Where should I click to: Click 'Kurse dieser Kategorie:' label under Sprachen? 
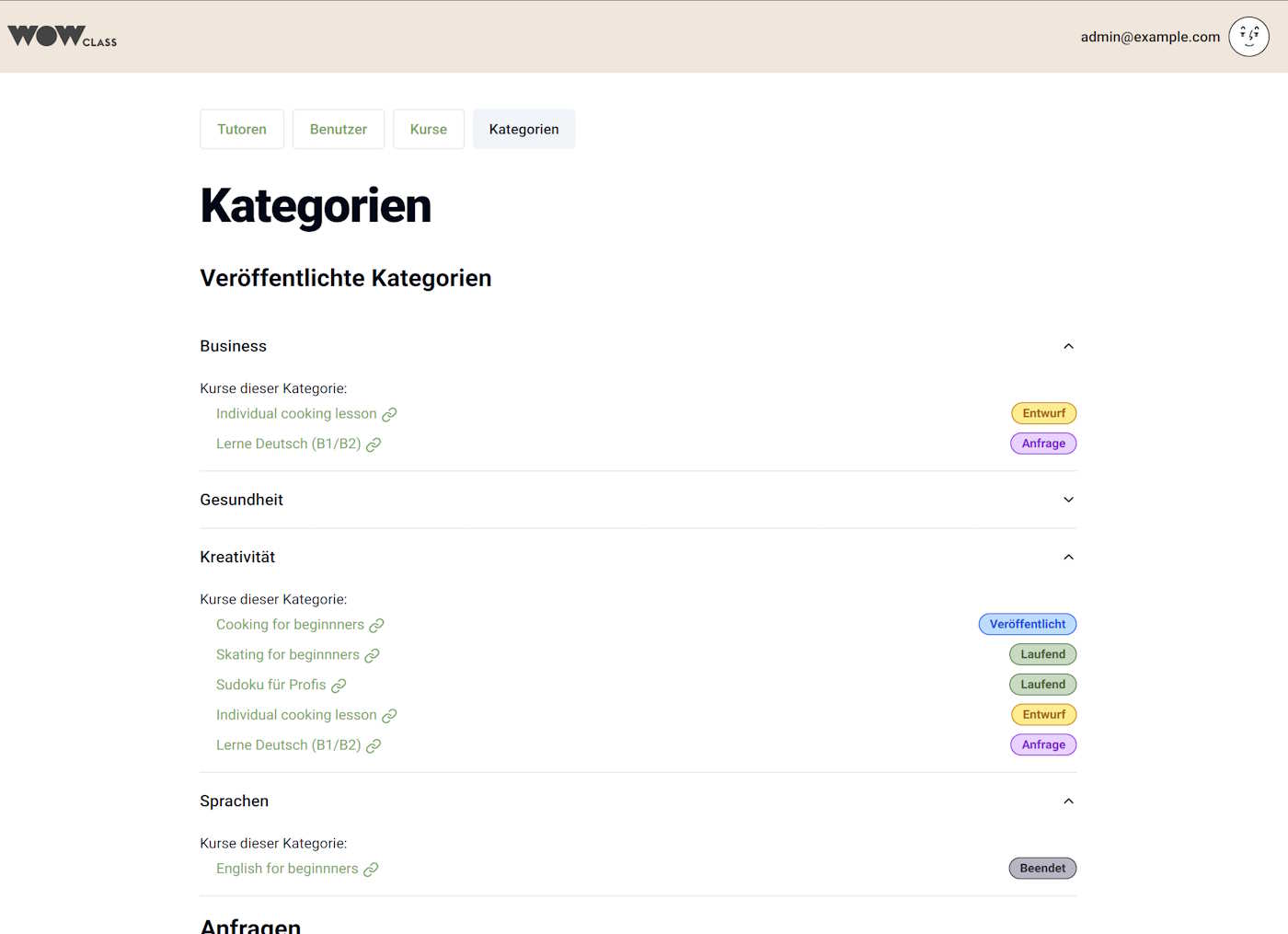[273, 843]
